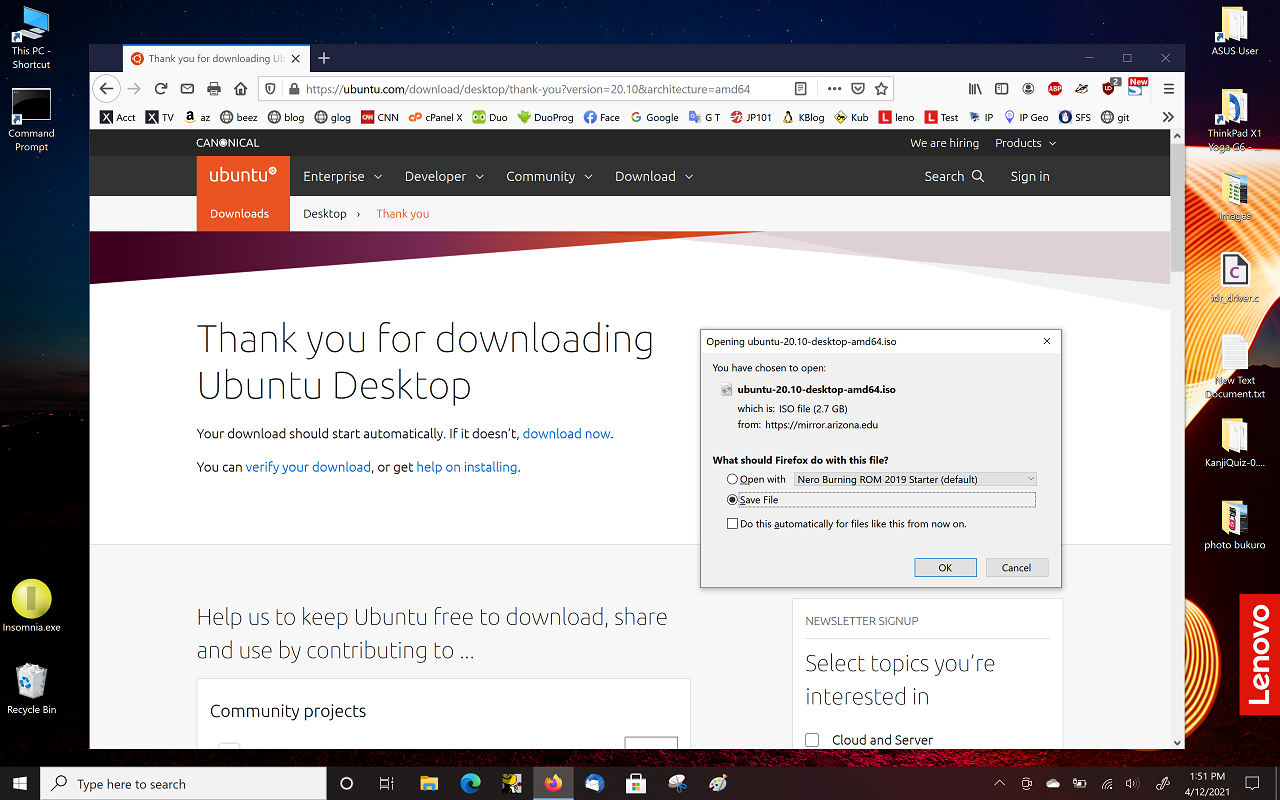Click the Adblock Plus ABP extension icon
This screenshot has width=1280, height=800.
[x=1055, y=89]
